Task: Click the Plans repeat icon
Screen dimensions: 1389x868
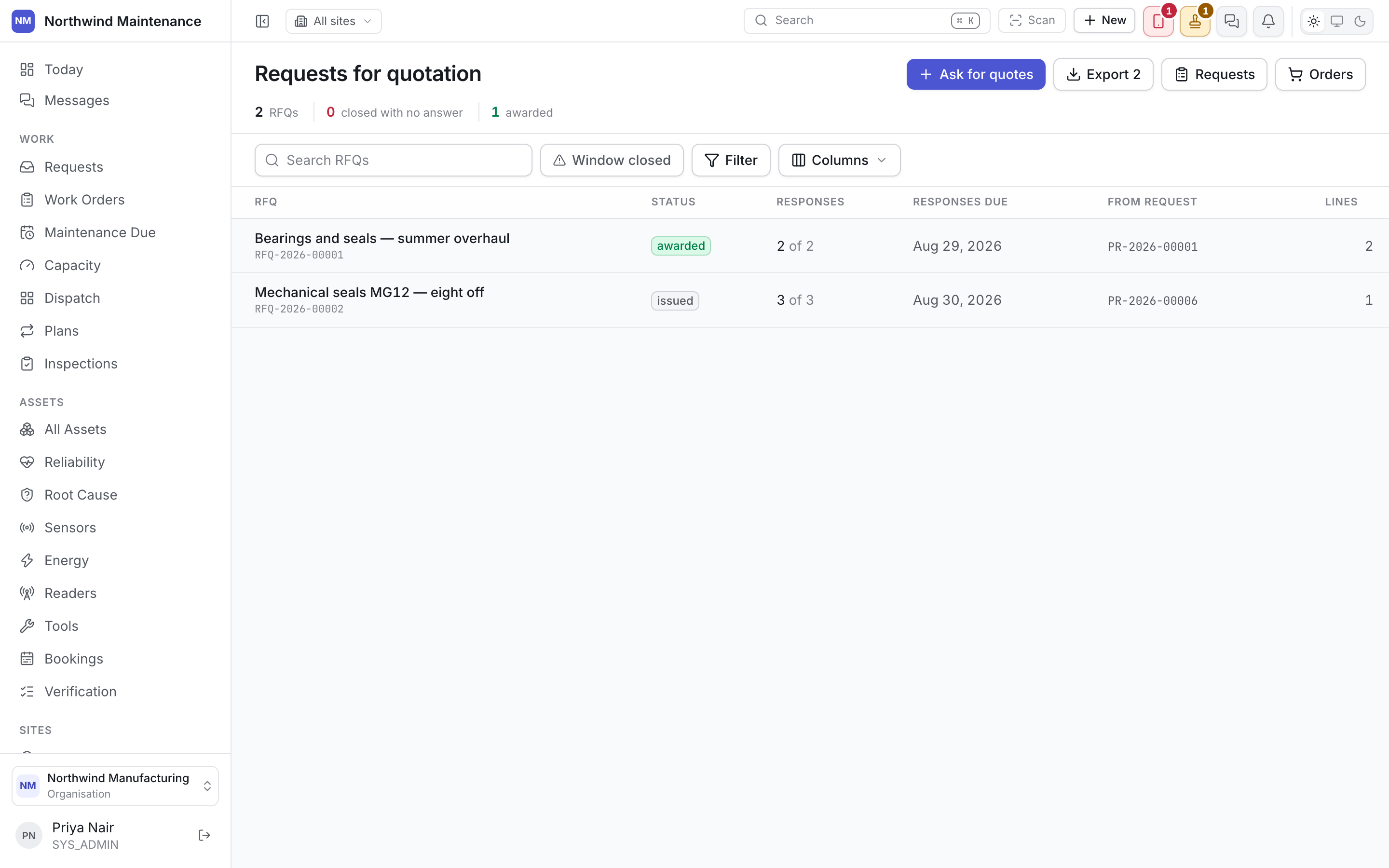Action: point(27,331)
